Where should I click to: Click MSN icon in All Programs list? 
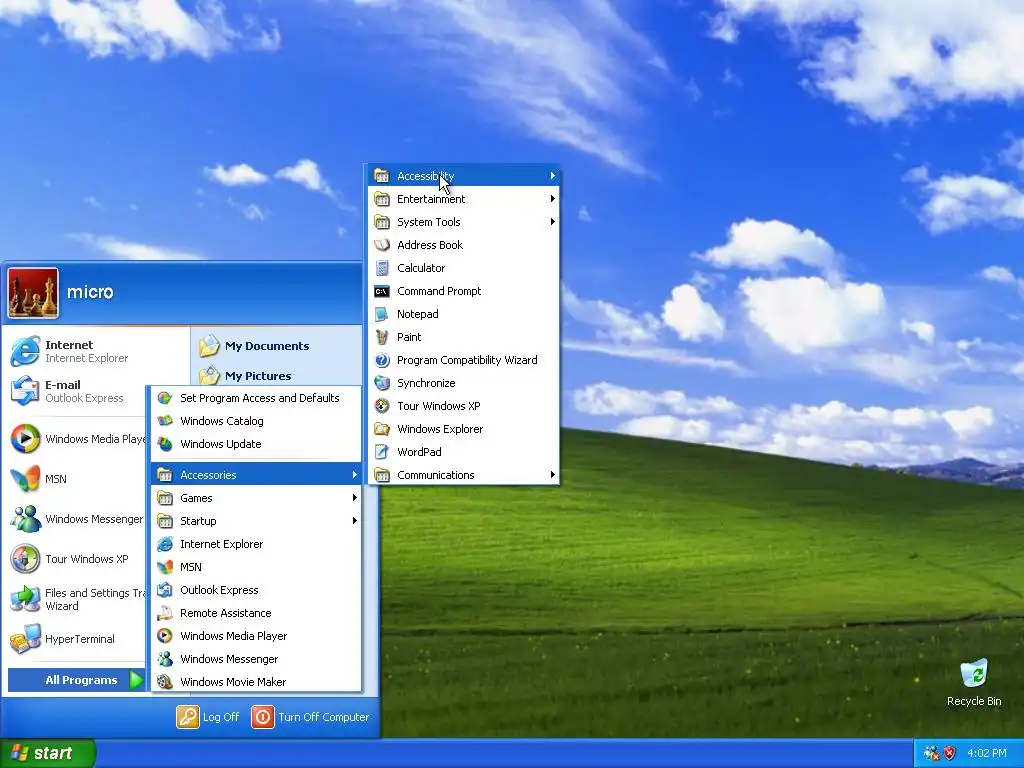click(165, 567)
